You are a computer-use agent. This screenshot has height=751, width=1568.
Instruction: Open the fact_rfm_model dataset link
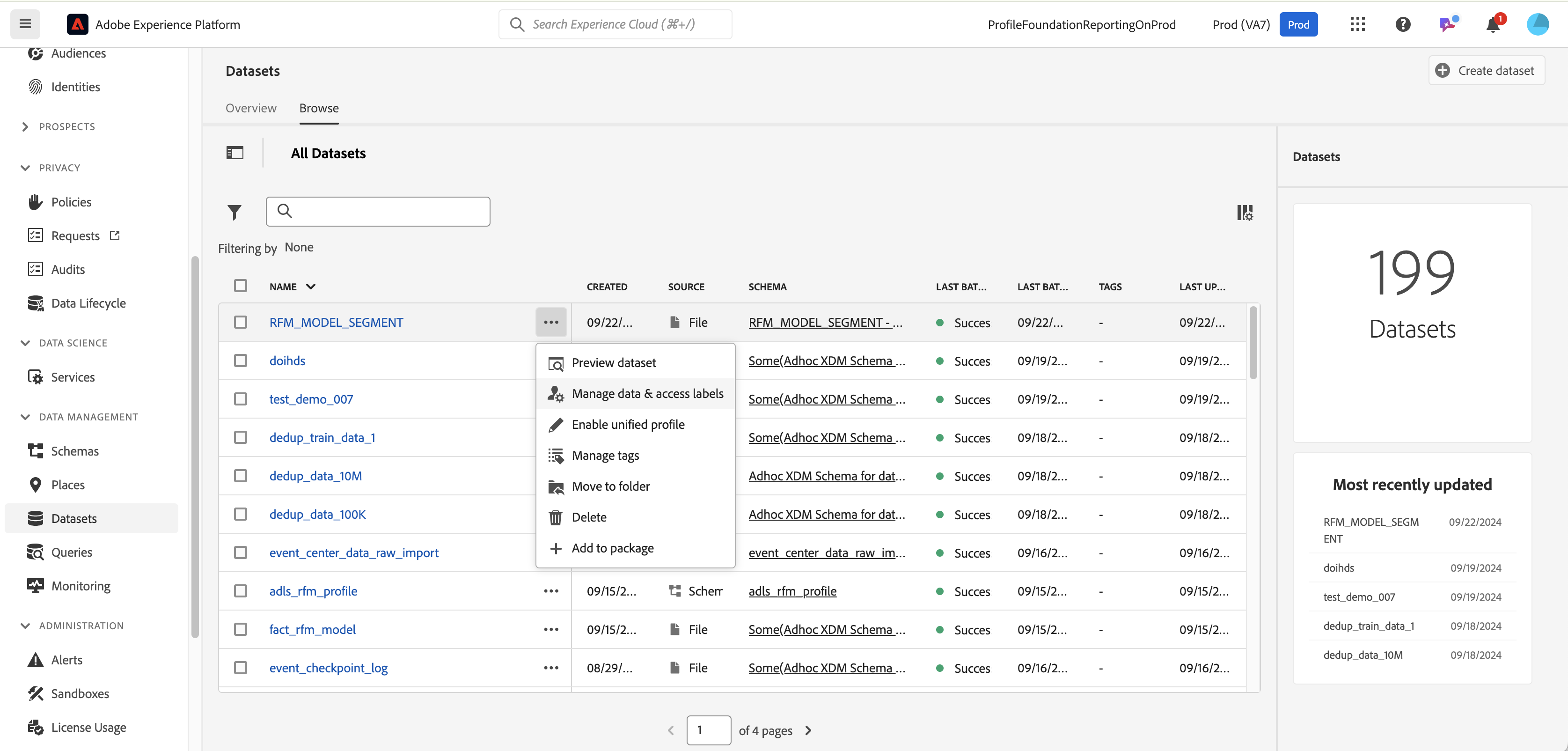pyautogui.click(x=312, y=629)
